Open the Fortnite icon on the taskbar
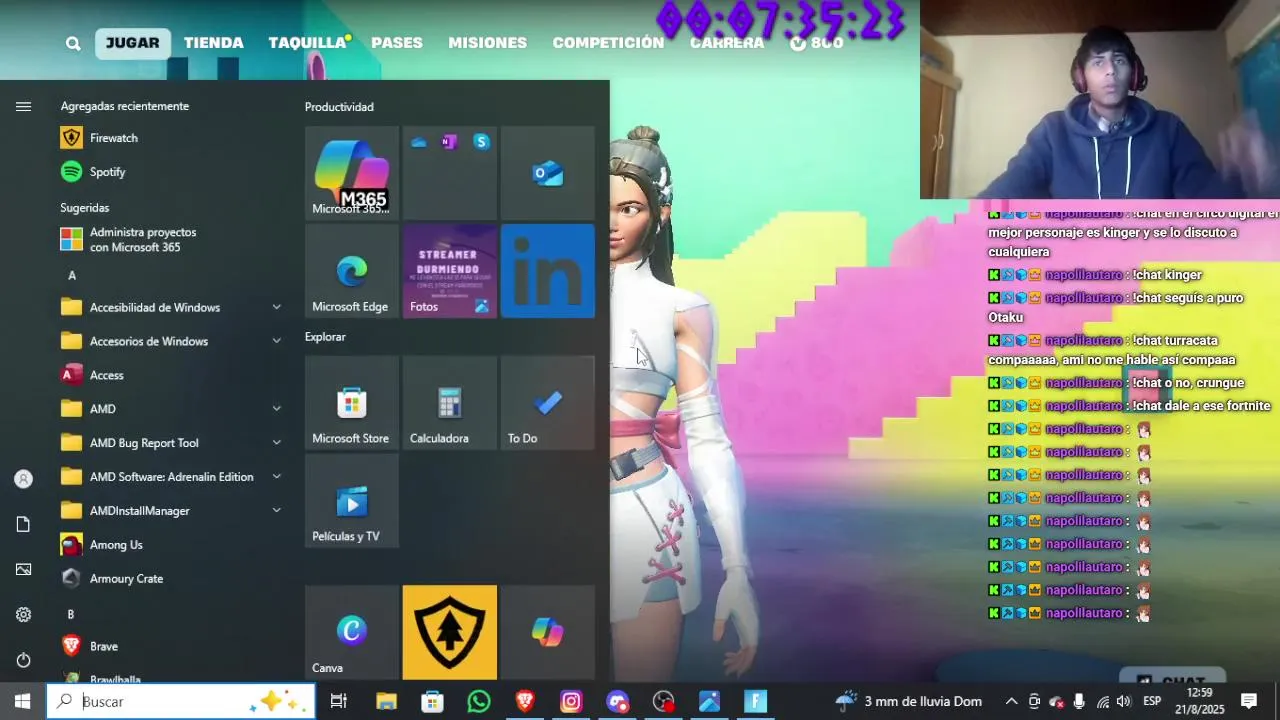The width and height of the screenshot is (1280, 720). click(756, 702)
